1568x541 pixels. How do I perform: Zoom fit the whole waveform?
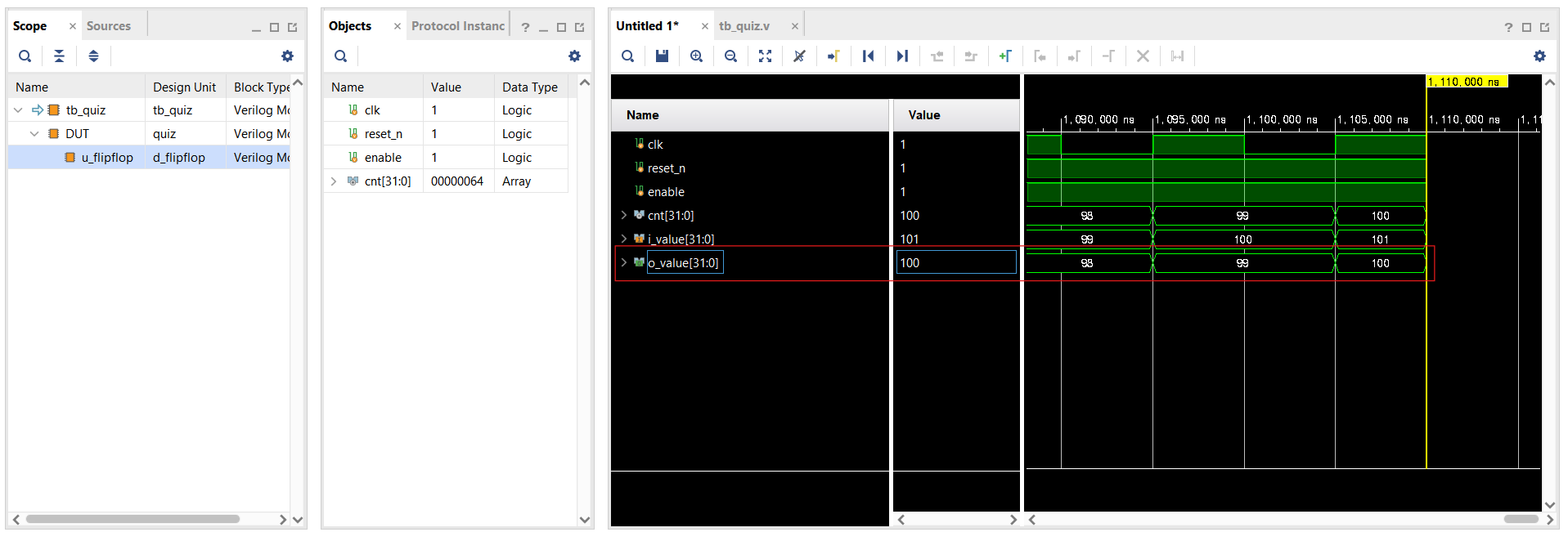pos(765,56)
